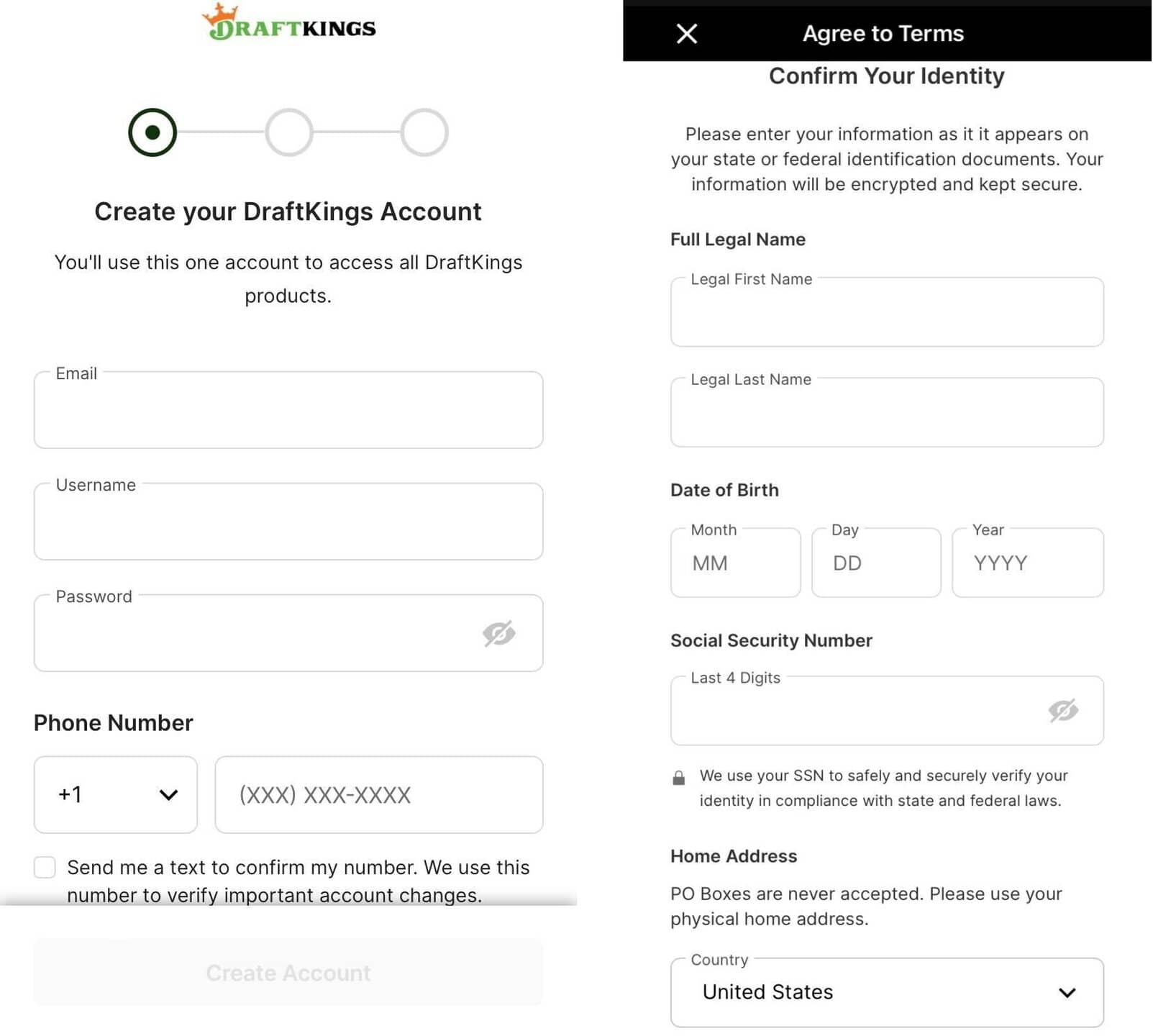
Task: Click the Phone Number label
Action: pos(114,722)
